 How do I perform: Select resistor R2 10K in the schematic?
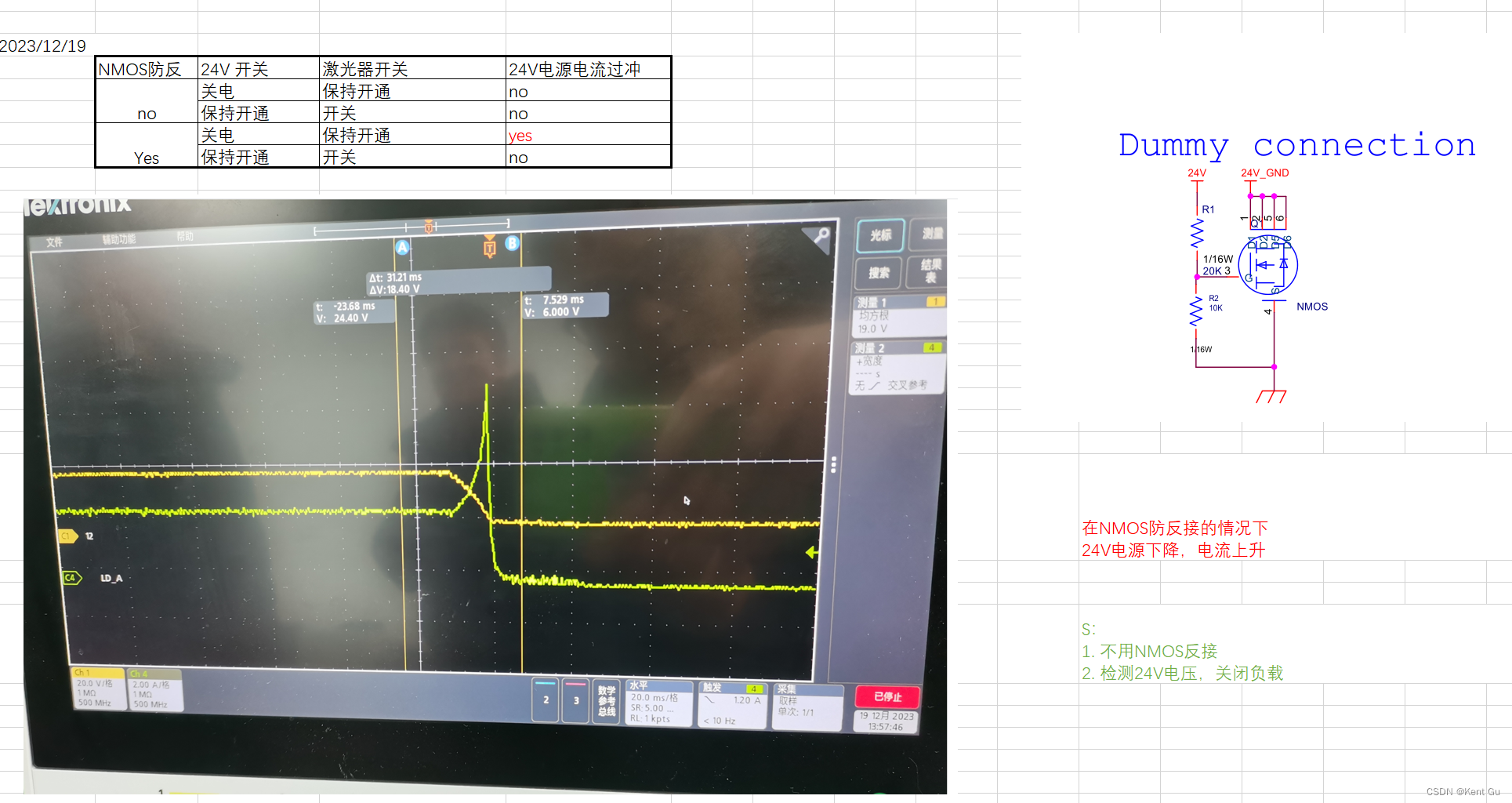tap(1197, 311)
